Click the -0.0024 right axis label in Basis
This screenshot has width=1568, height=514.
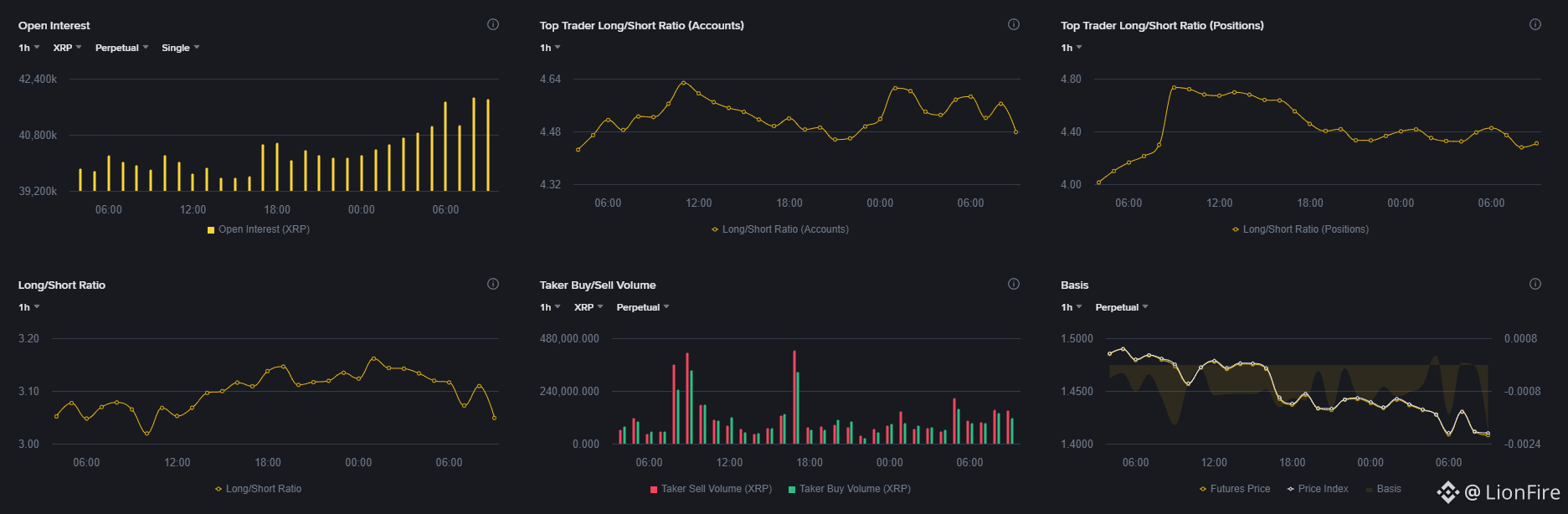[1522, 445]
